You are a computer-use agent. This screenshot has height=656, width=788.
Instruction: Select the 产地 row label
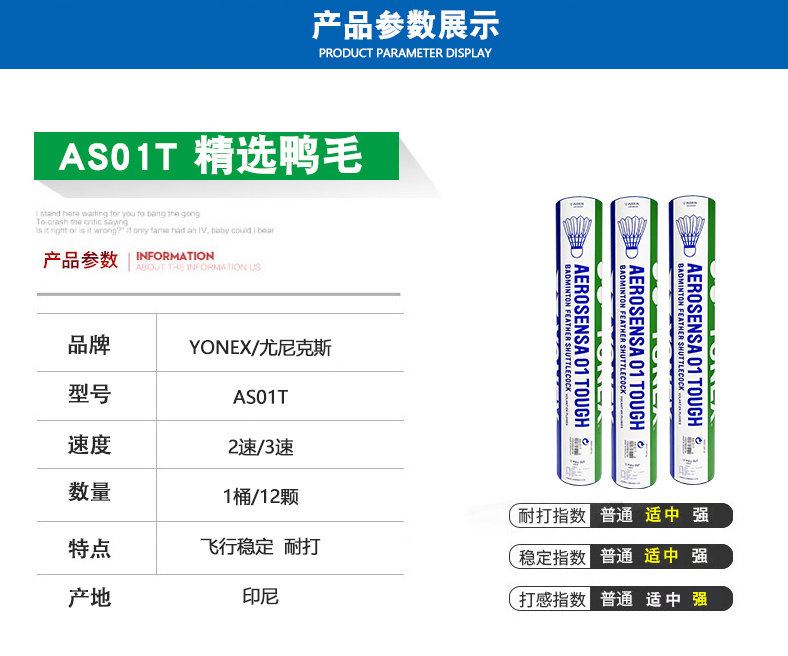pyautogui.click(x=89, y=597)
